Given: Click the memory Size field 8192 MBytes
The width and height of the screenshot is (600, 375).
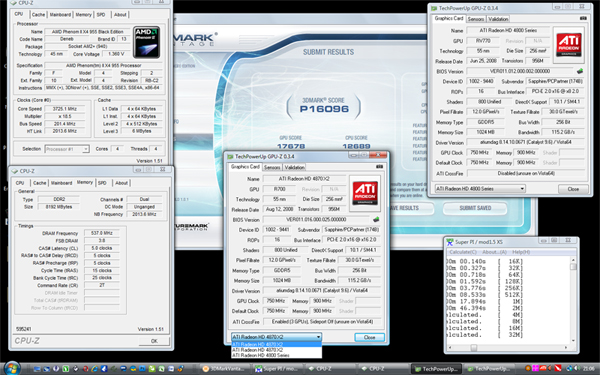Looking at the screenshot, I should pos(62,207).
